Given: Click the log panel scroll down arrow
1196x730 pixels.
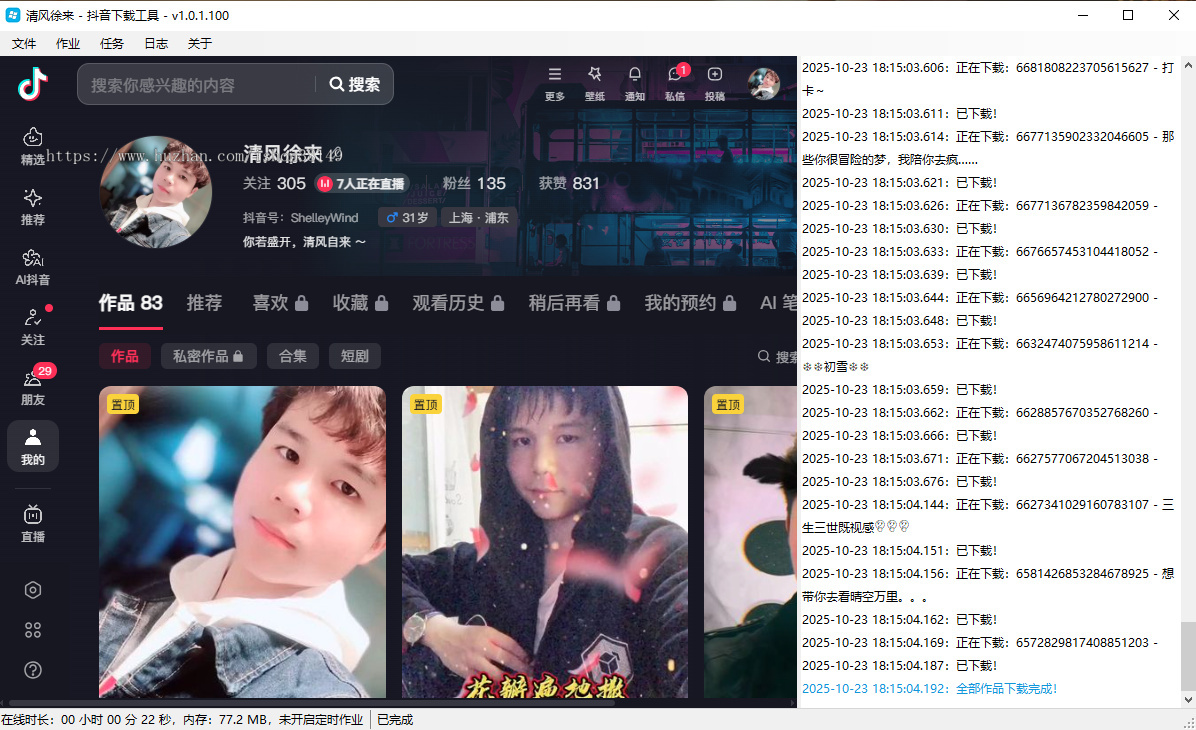Looking at the screenshot, I should (1188, 699).
